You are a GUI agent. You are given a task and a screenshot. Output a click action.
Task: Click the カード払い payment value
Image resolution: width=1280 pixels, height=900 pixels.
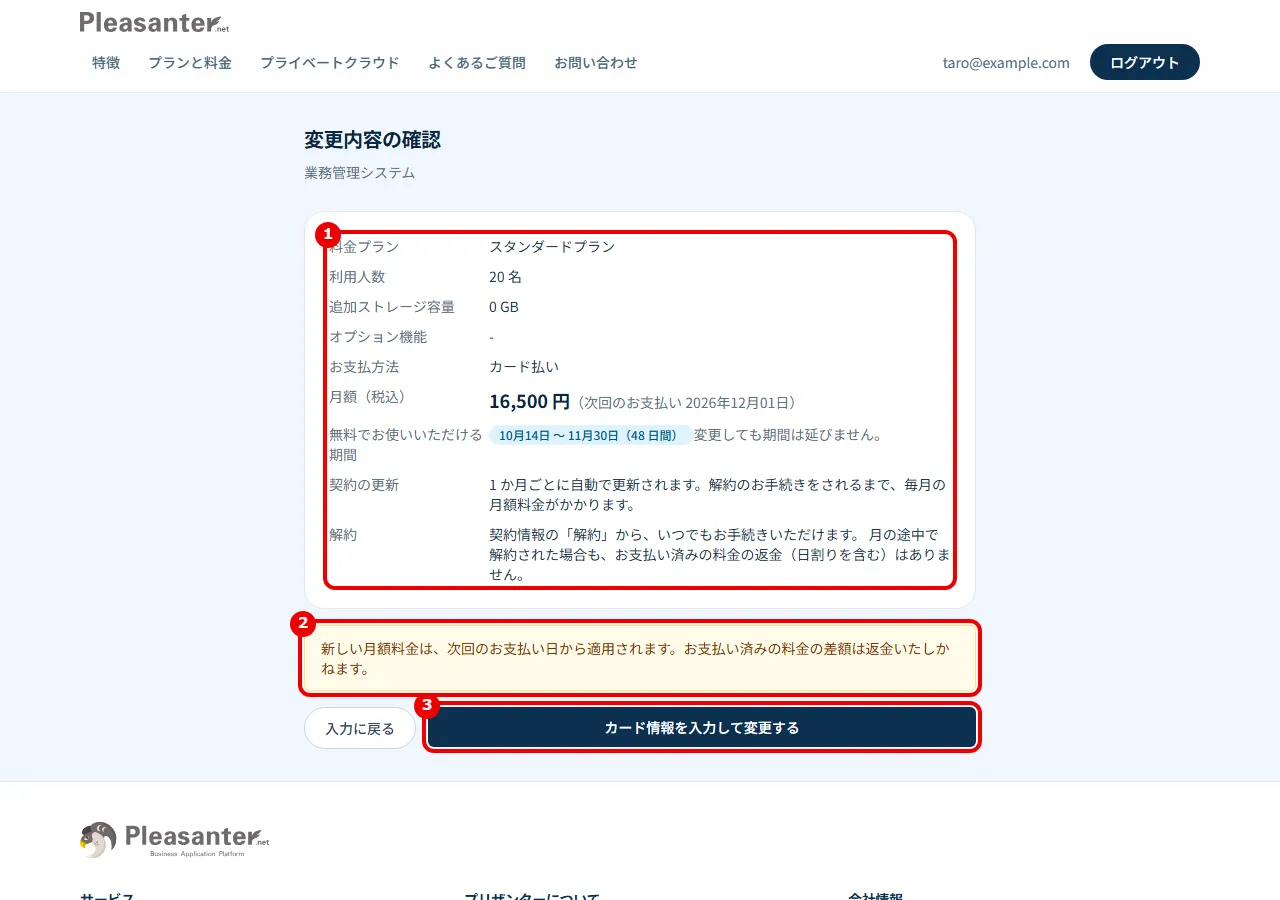tap(524, 367)
